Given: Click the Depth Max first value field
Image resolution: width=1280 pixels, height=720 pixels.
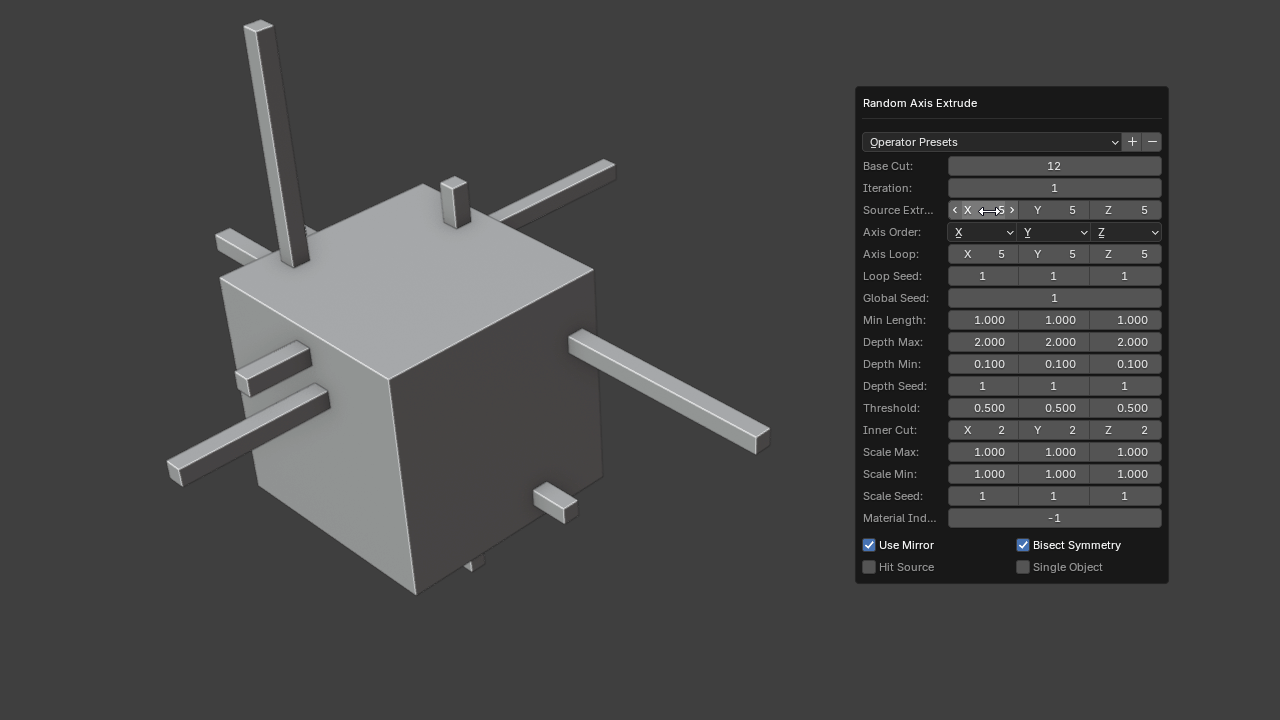Looking at the screenshot, I should [982, 342].
